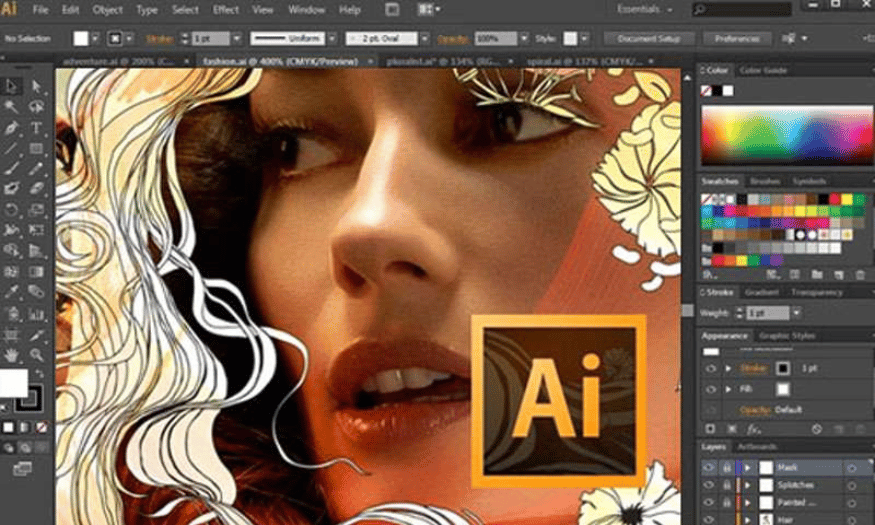Open the Stroke Weight dropdown in Stroke panel
875x525 pixels.
[x=796, y=313]
